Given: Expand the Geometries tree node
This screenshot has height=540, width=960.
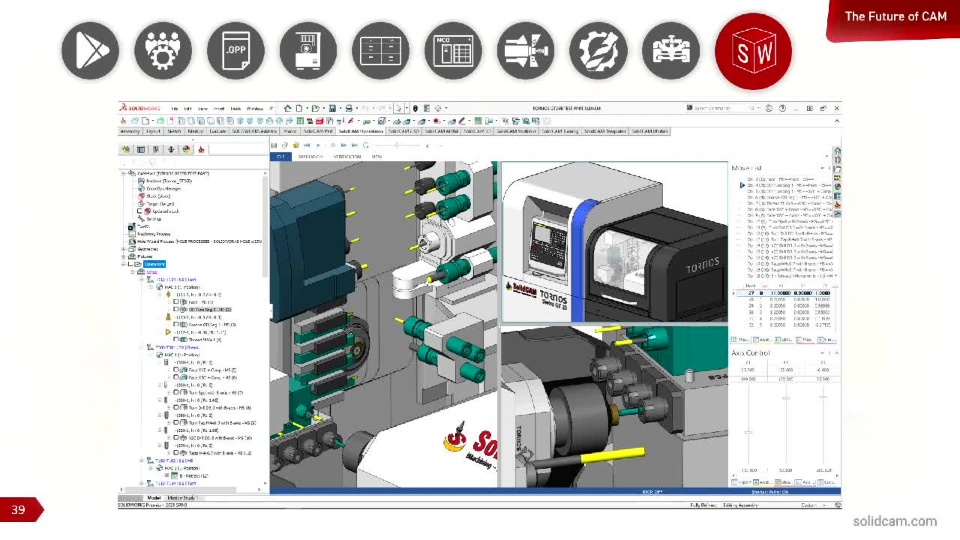Looking at the screenshot, I should click(123, 249).
